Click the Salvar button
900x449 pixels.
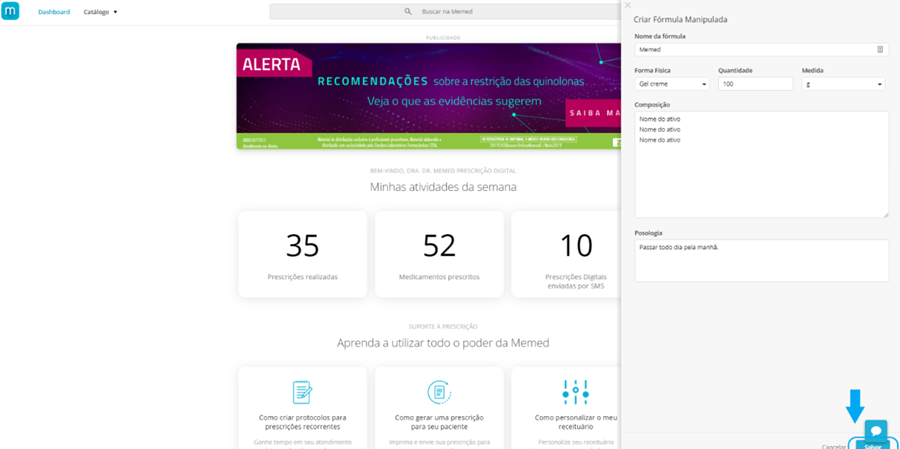872,445
